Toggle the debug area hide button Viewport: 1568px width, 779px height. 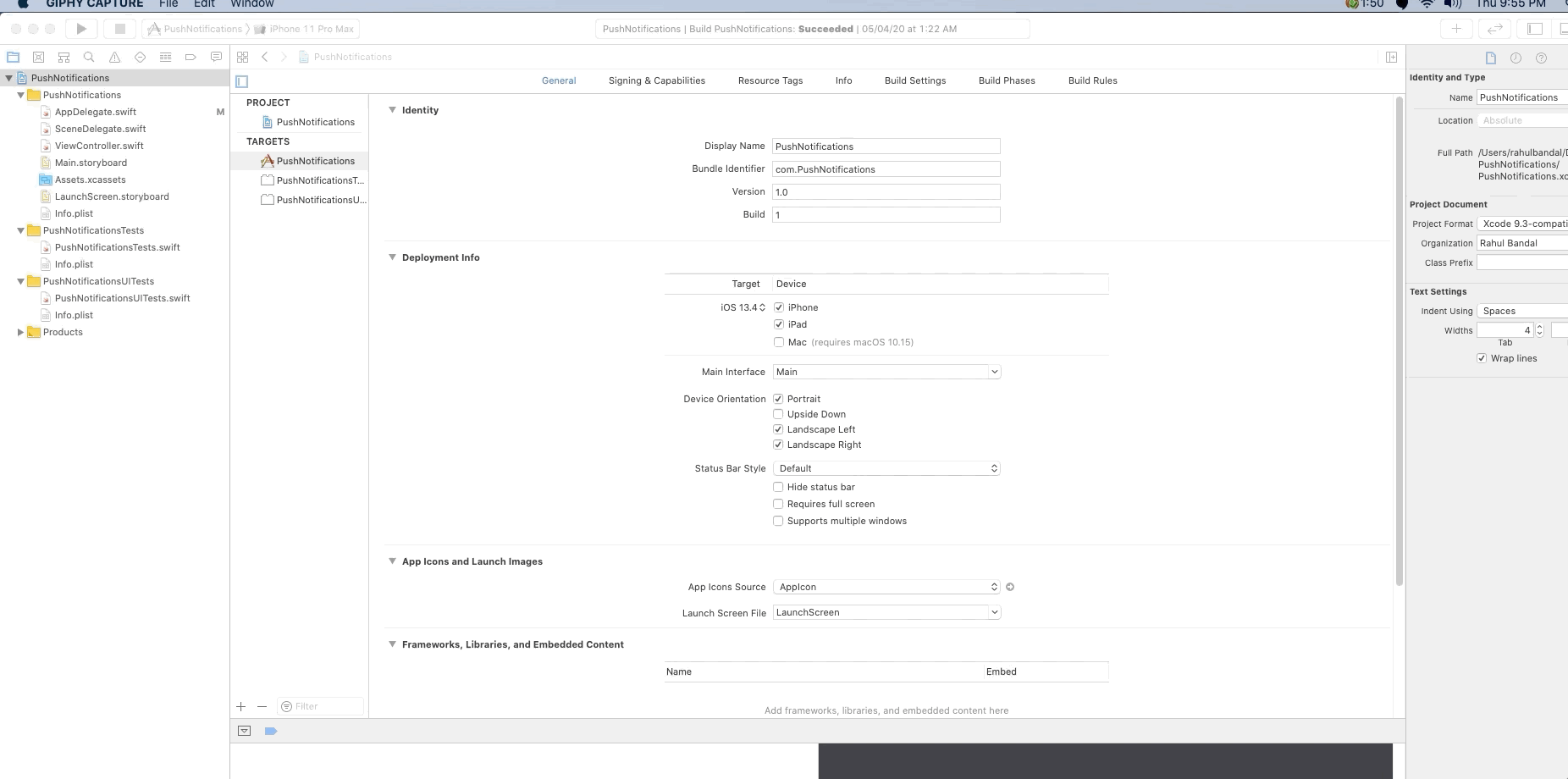point(244,731)
